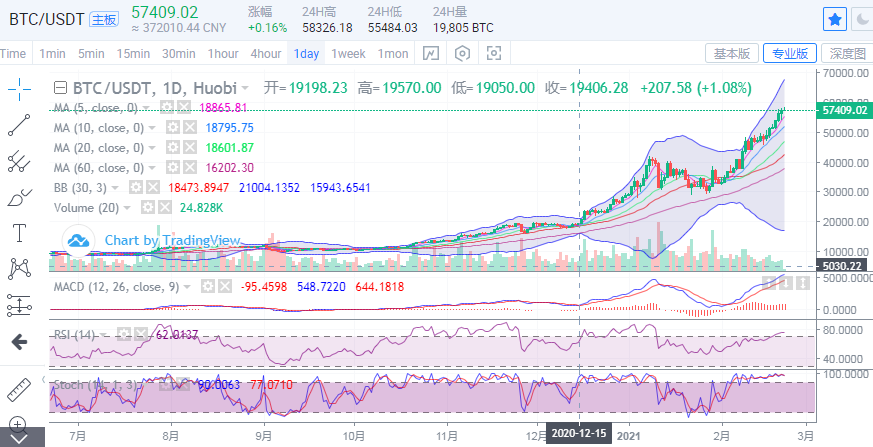
Task: Open settings gear for RSI (14)
Action: click(x=124, y=335)
